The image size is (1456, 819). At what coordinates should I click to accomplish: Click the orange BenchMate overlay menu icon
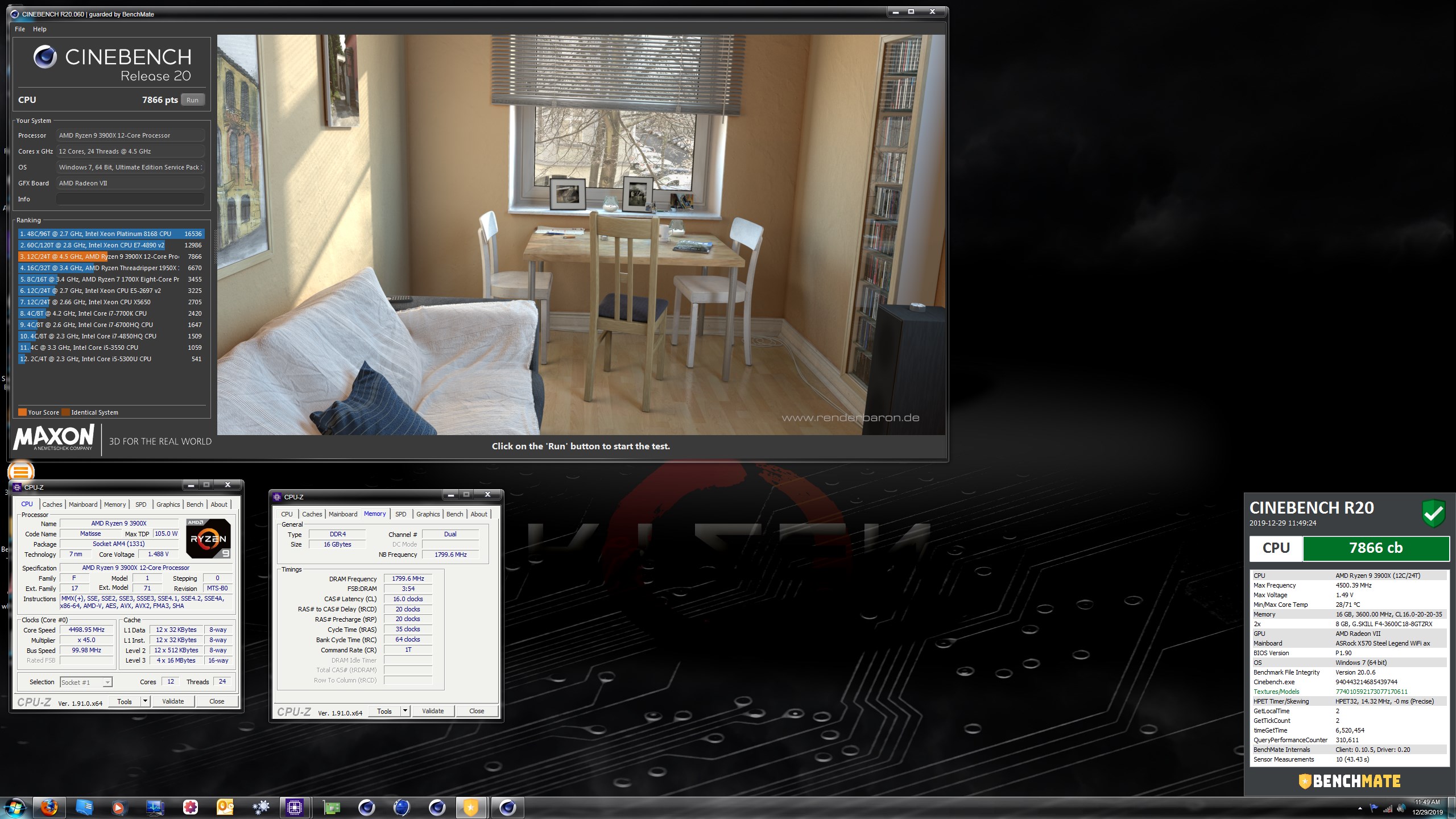point(21,471)
